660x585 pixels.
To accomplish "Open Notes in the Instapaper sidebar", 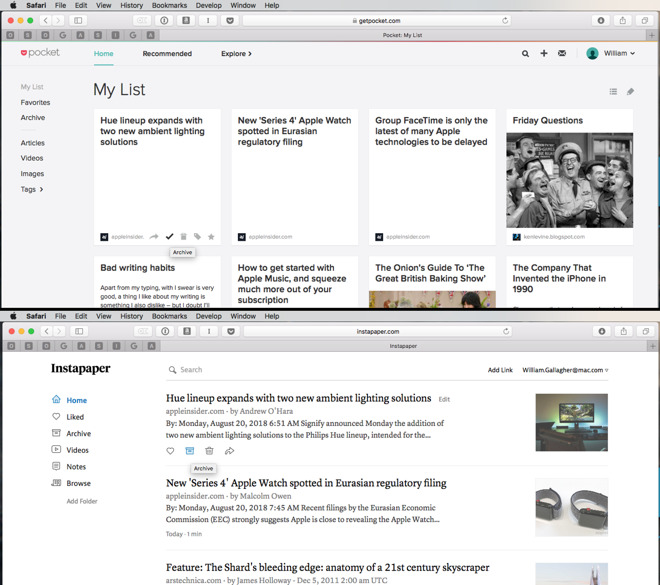I will click(x=69, y=467).
